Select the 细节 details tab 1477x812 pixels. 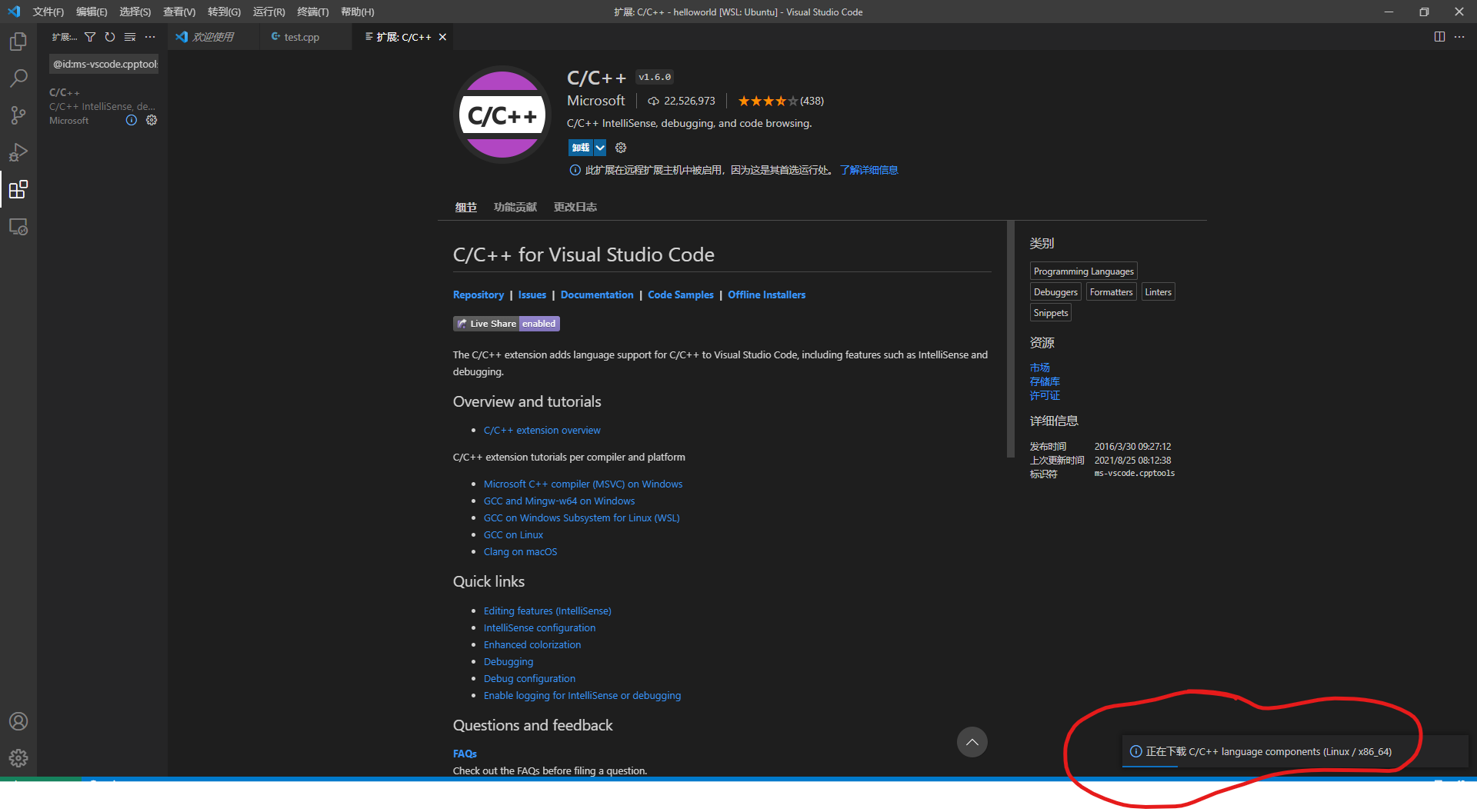click(x=465, y=207)
